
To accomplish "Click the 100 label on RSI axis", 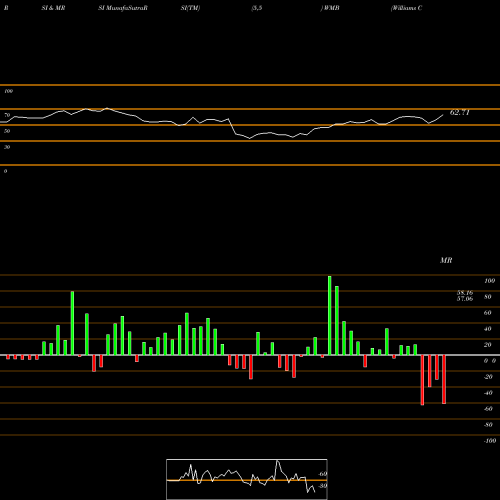I will coord(8,91).
